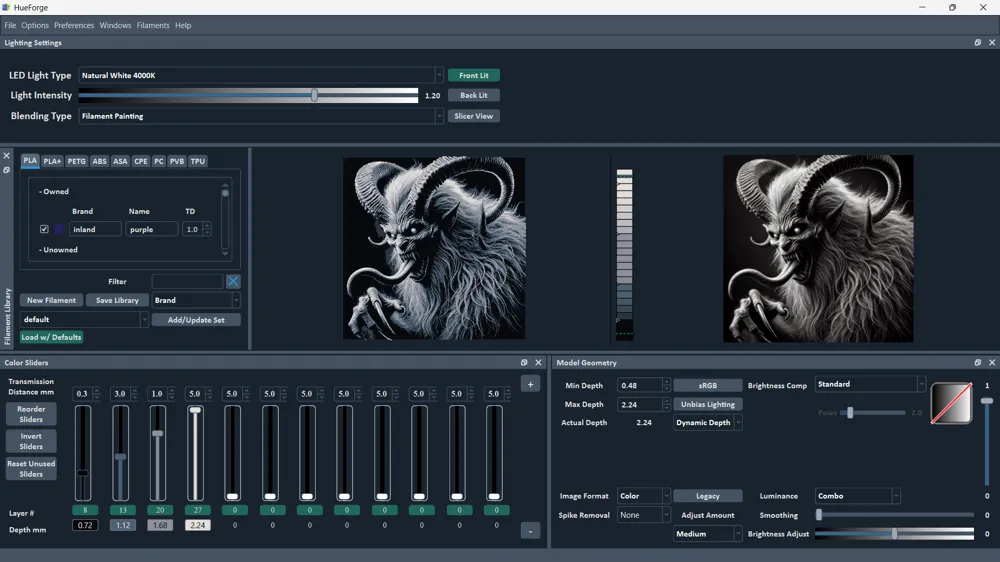Click the Add/Update Set button

[x=196, y=320]
